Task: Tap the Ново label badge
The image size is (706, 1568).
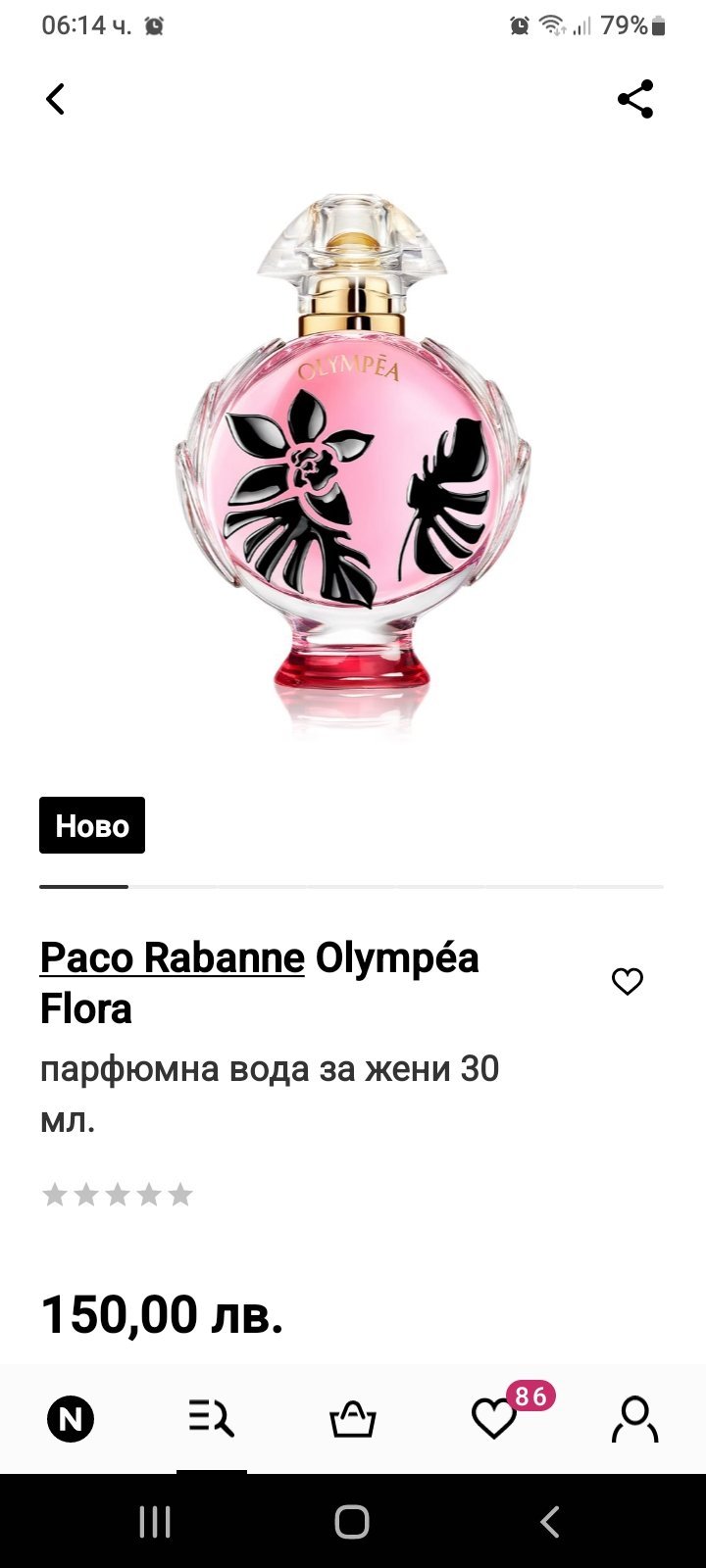Action: pyautogui.click(x=92, y=825)
